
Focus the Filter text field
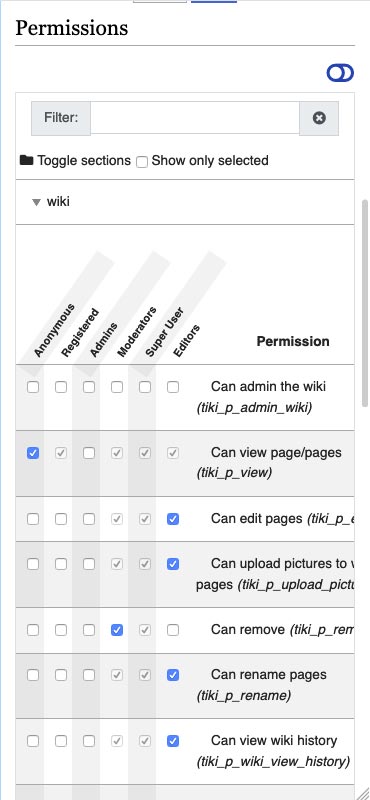[195, 118]
